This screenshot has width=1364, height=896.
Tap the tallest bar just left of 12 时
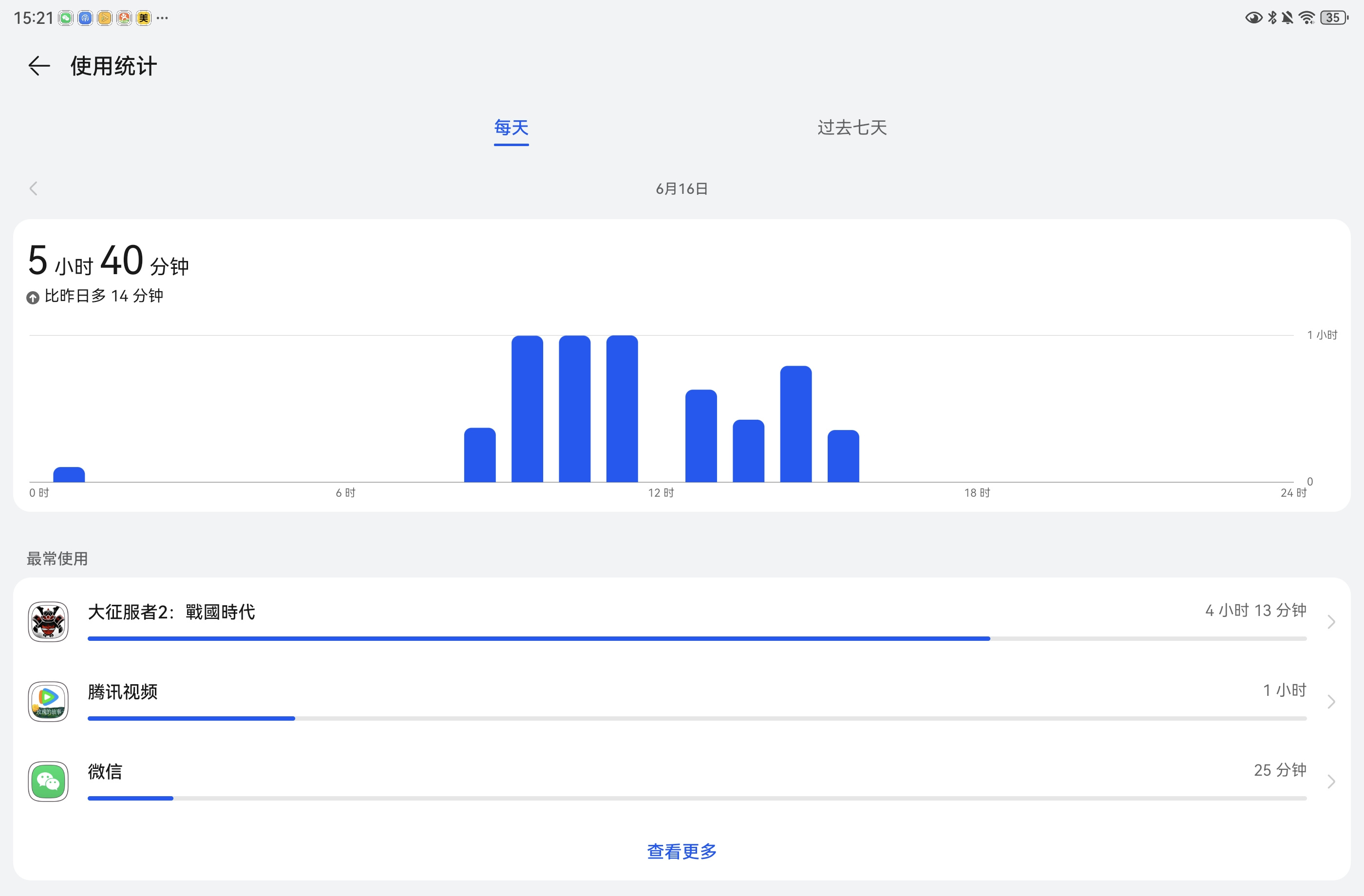coord(622,409)
